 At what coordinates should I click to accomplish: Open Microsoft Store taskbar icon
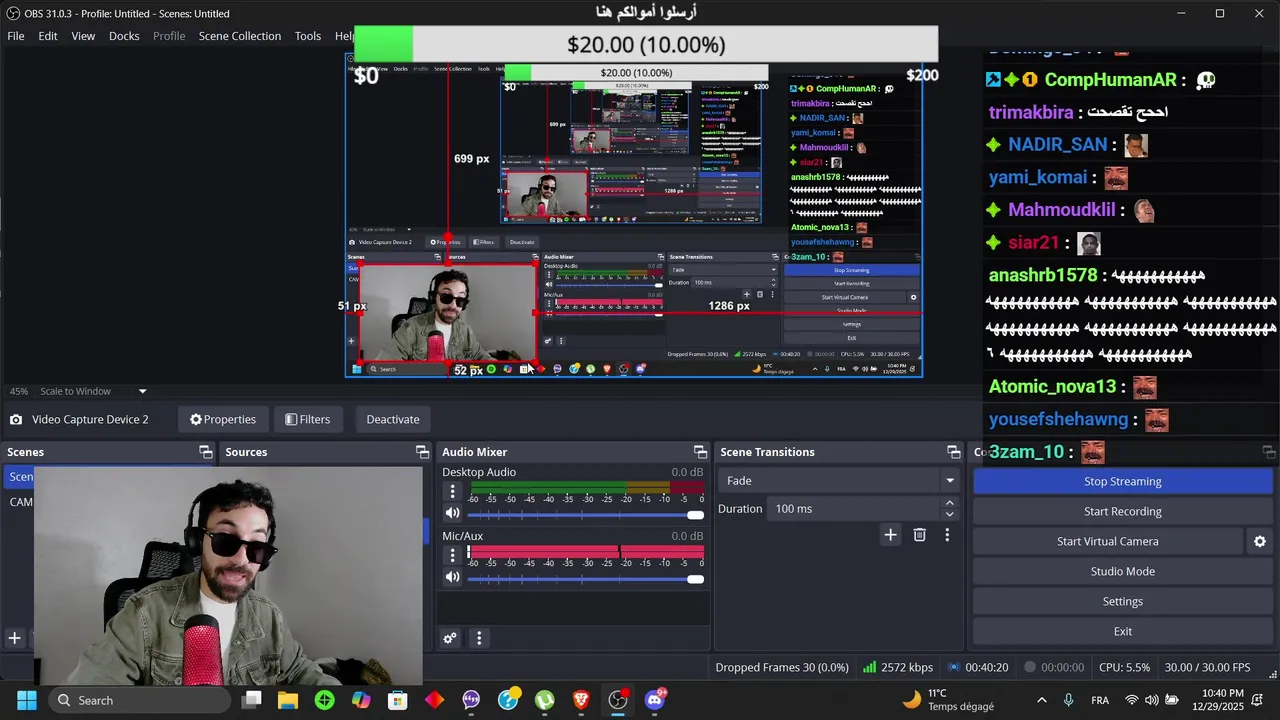click(398, 700)
